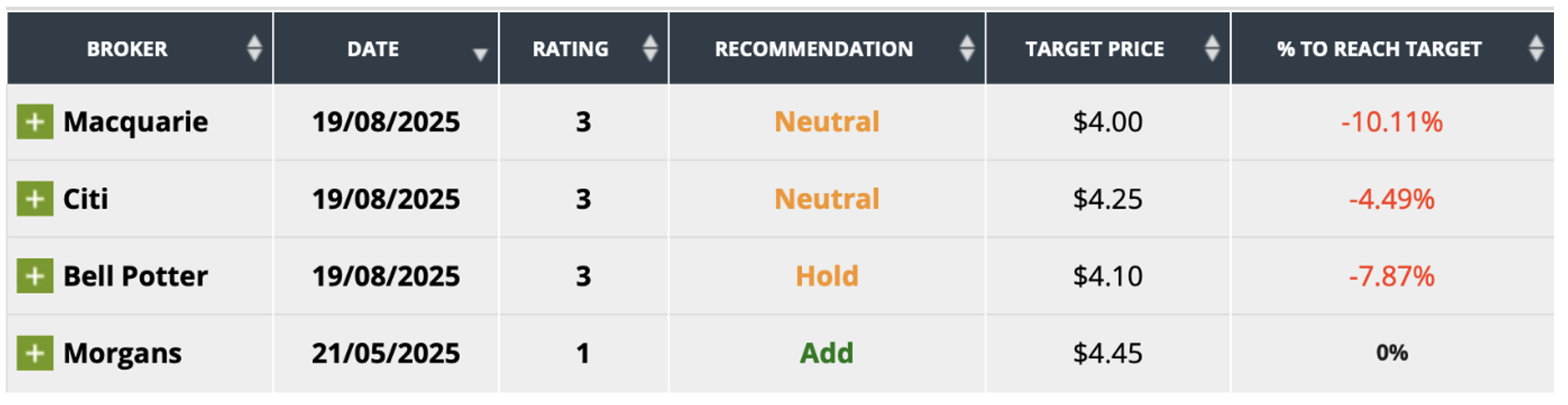Click the TARGET PRICE header text
The image size is (1568, 405).
click(1095, 49)
